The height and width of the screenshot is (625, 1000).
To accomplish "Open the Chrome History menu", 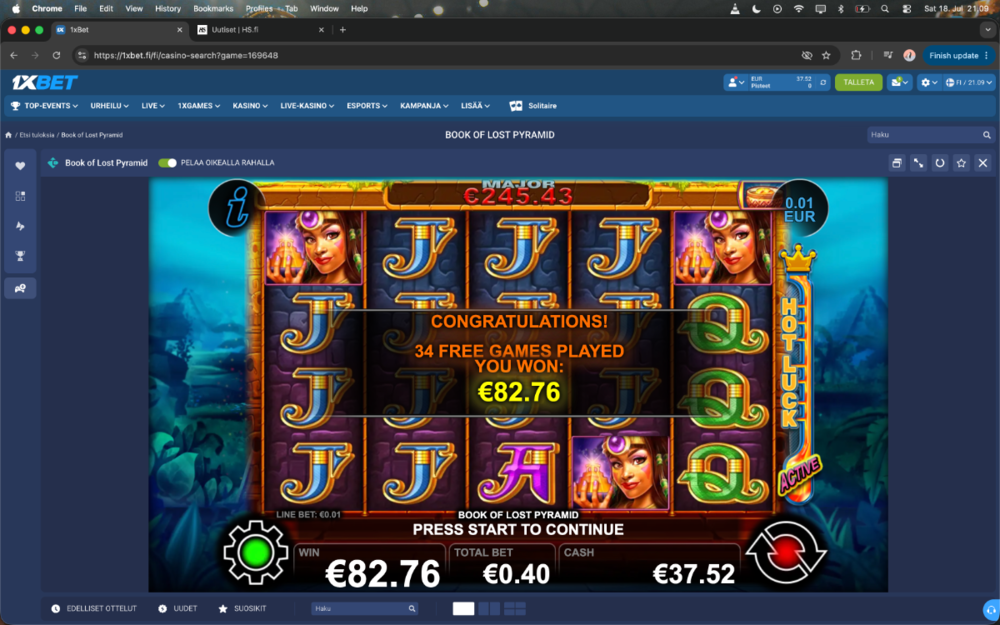I will coord(168,9).
